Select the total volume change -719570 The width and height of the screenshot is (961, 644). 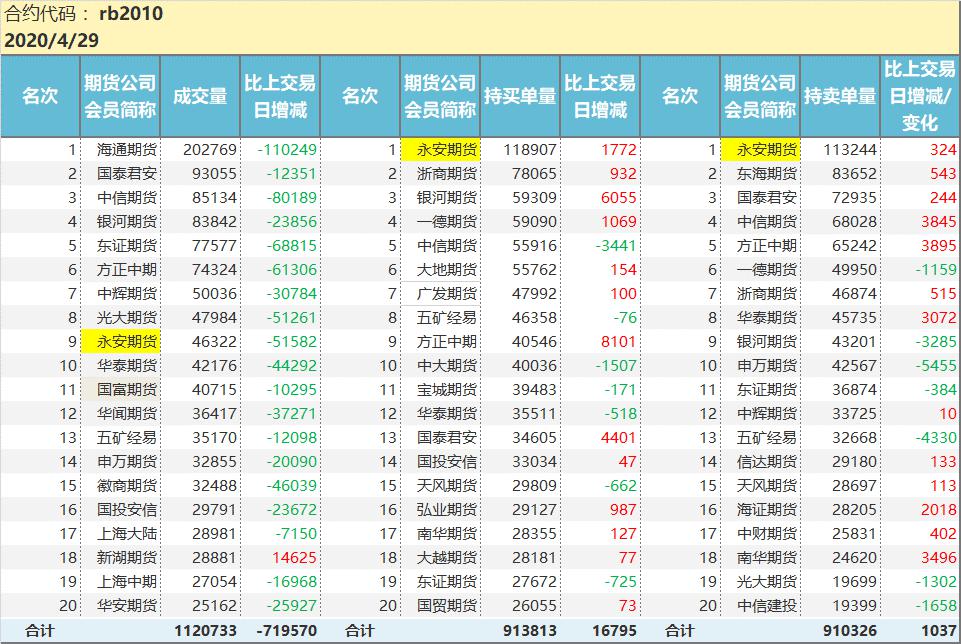click(286, 631)
